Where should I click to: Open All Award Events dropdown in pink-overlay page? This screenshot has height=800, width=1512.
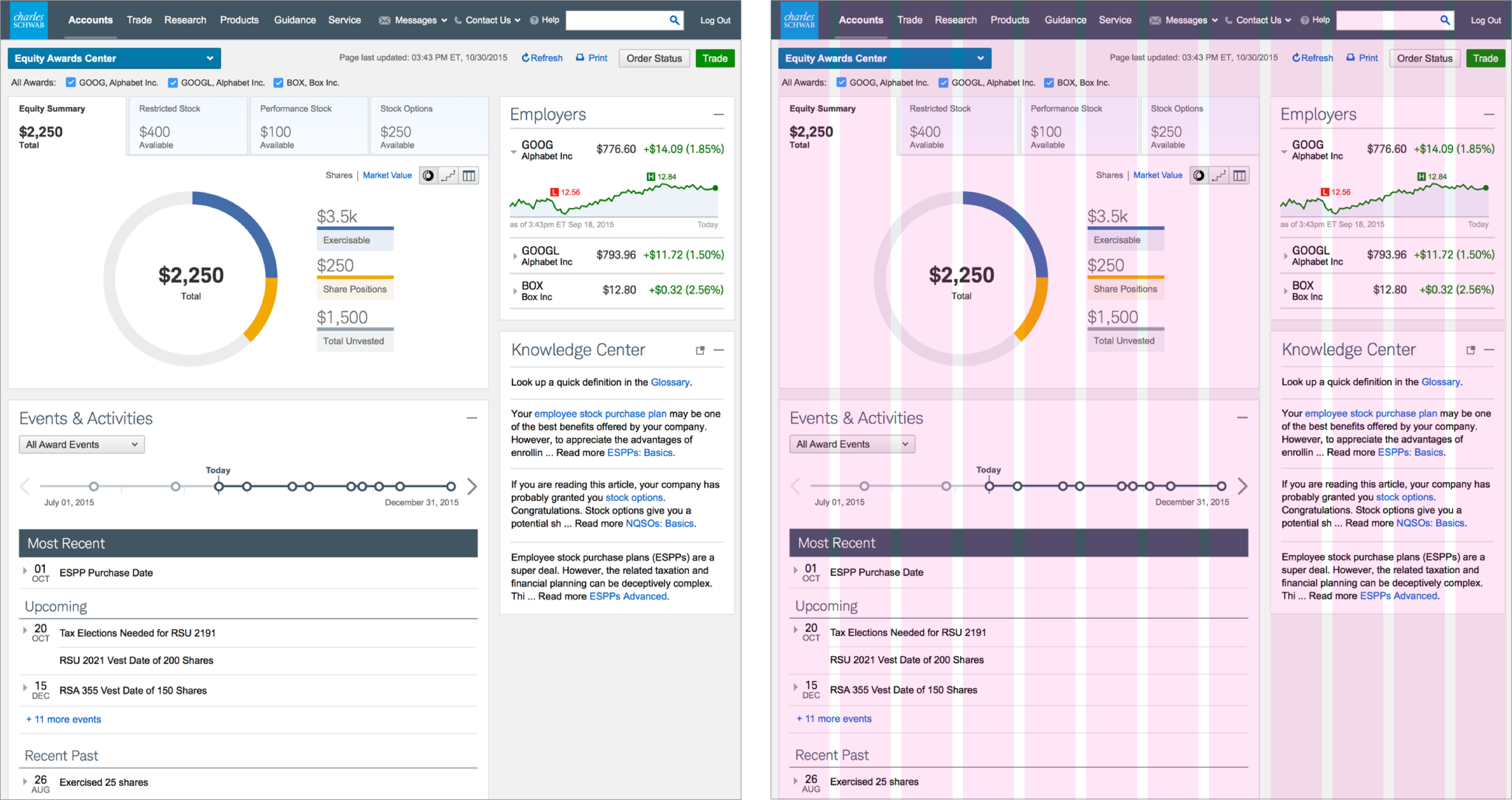[852, 444]
